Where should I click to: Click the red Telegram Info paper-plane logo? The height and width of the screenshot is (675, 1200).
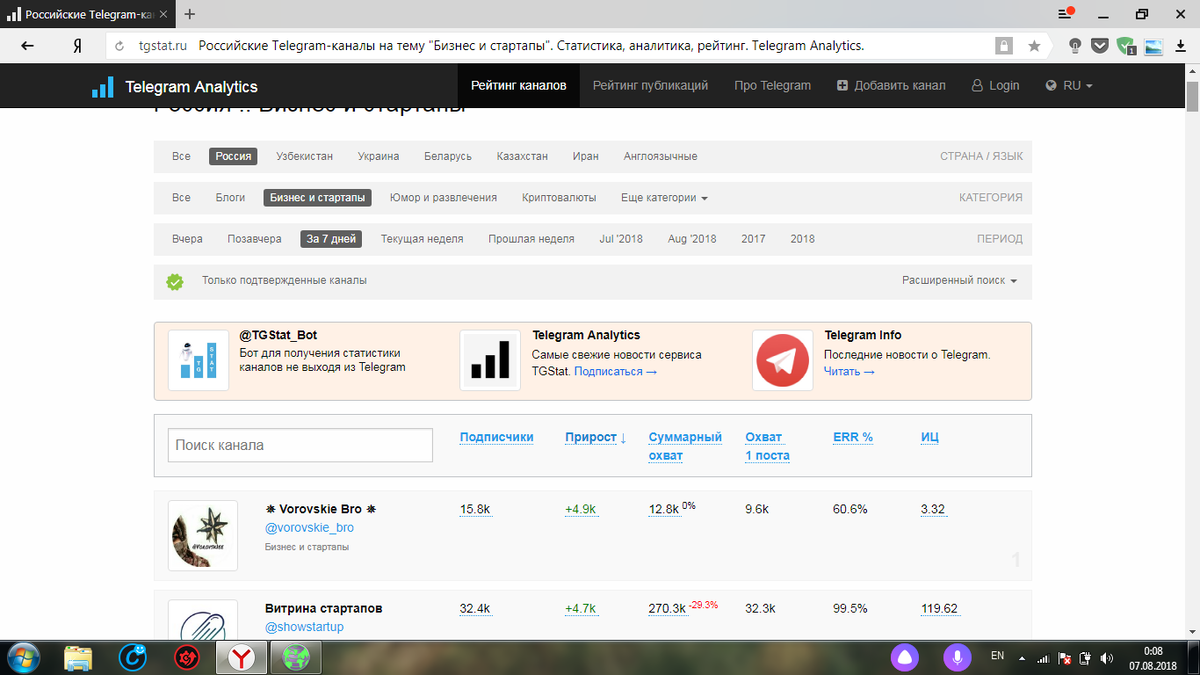click(783, 360)
